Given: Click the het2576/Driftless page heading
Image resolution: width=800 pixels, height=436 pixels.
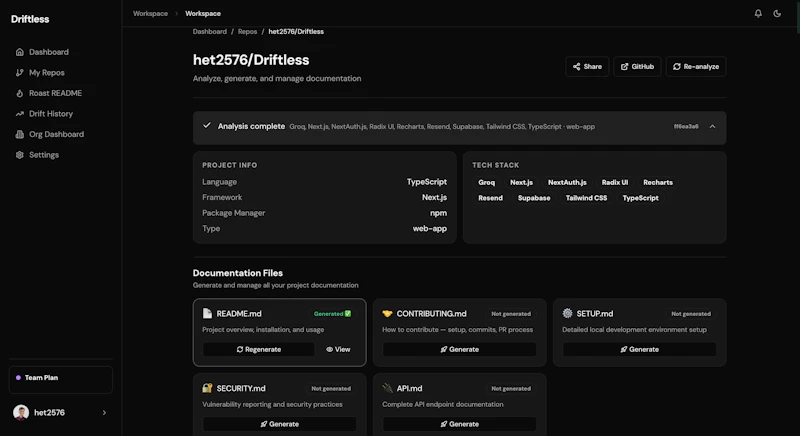Looking at the screenshot, I should [x=251, y=60].
